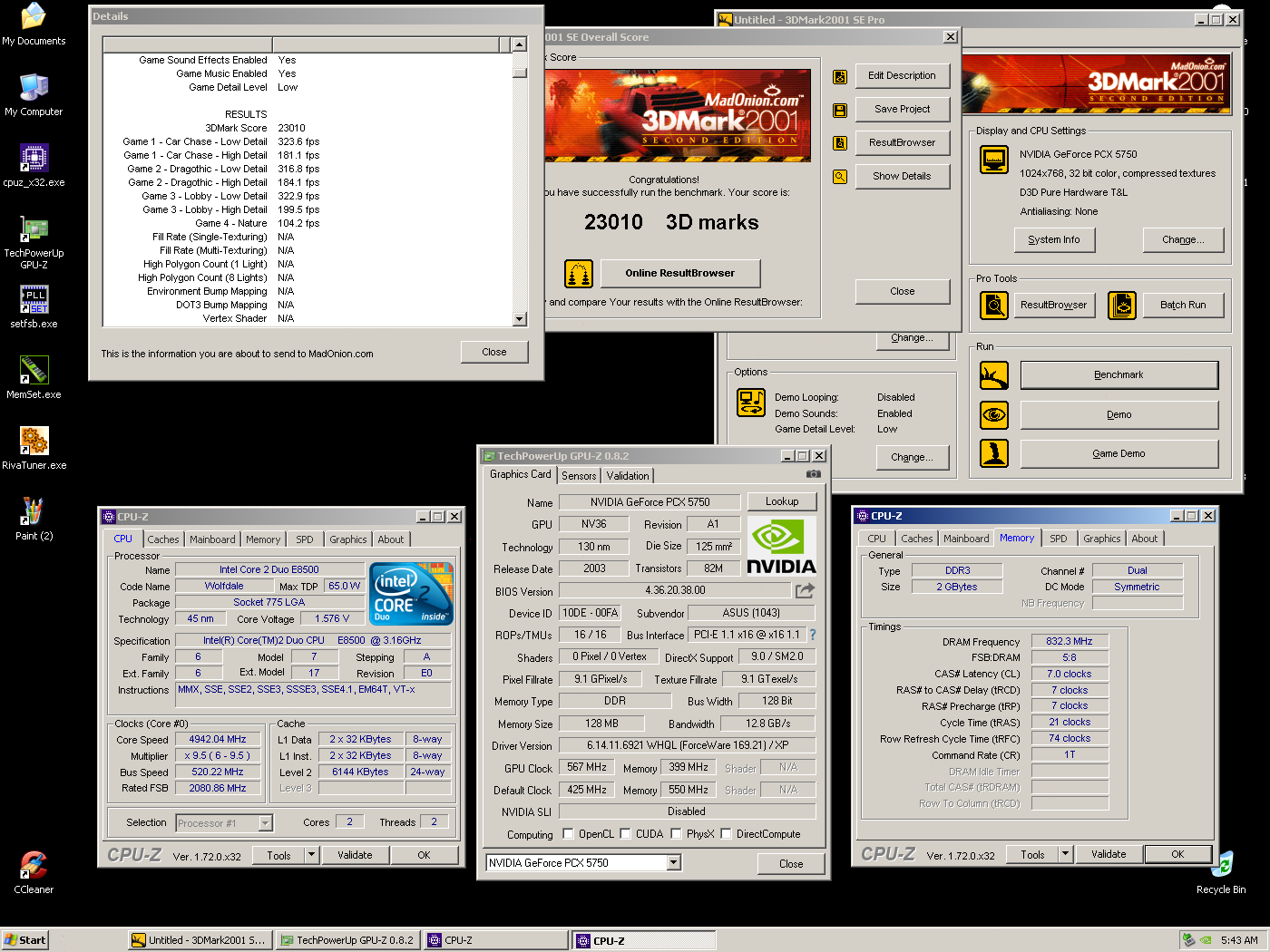The height and width of the screenshot is (952, 1270).
Task: Click Validate button in left CPU-Z
Action: [x=355, y=855]
